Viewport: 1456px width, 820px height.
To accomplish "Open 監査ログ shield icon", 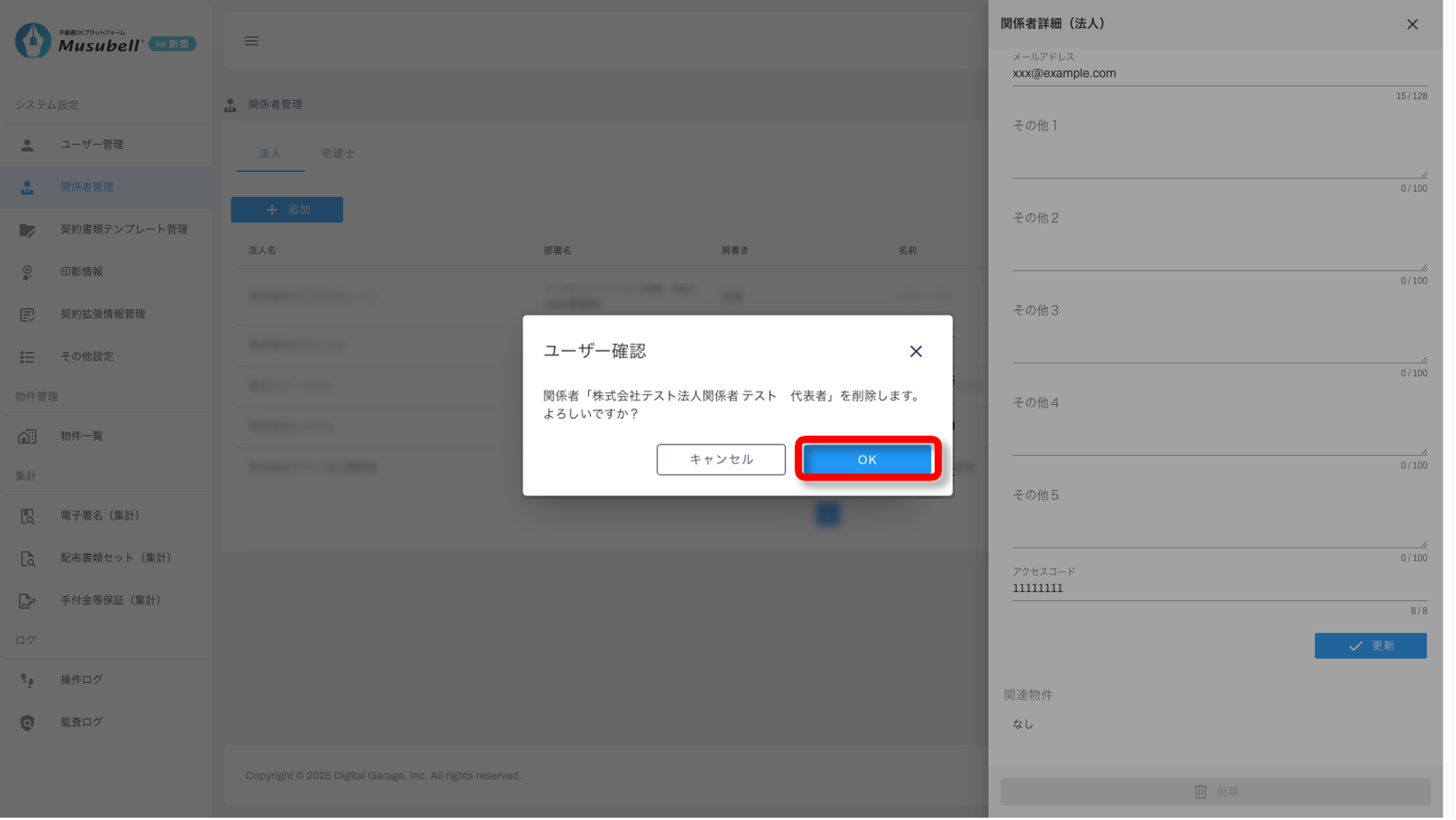I will [x=27, y=723].
